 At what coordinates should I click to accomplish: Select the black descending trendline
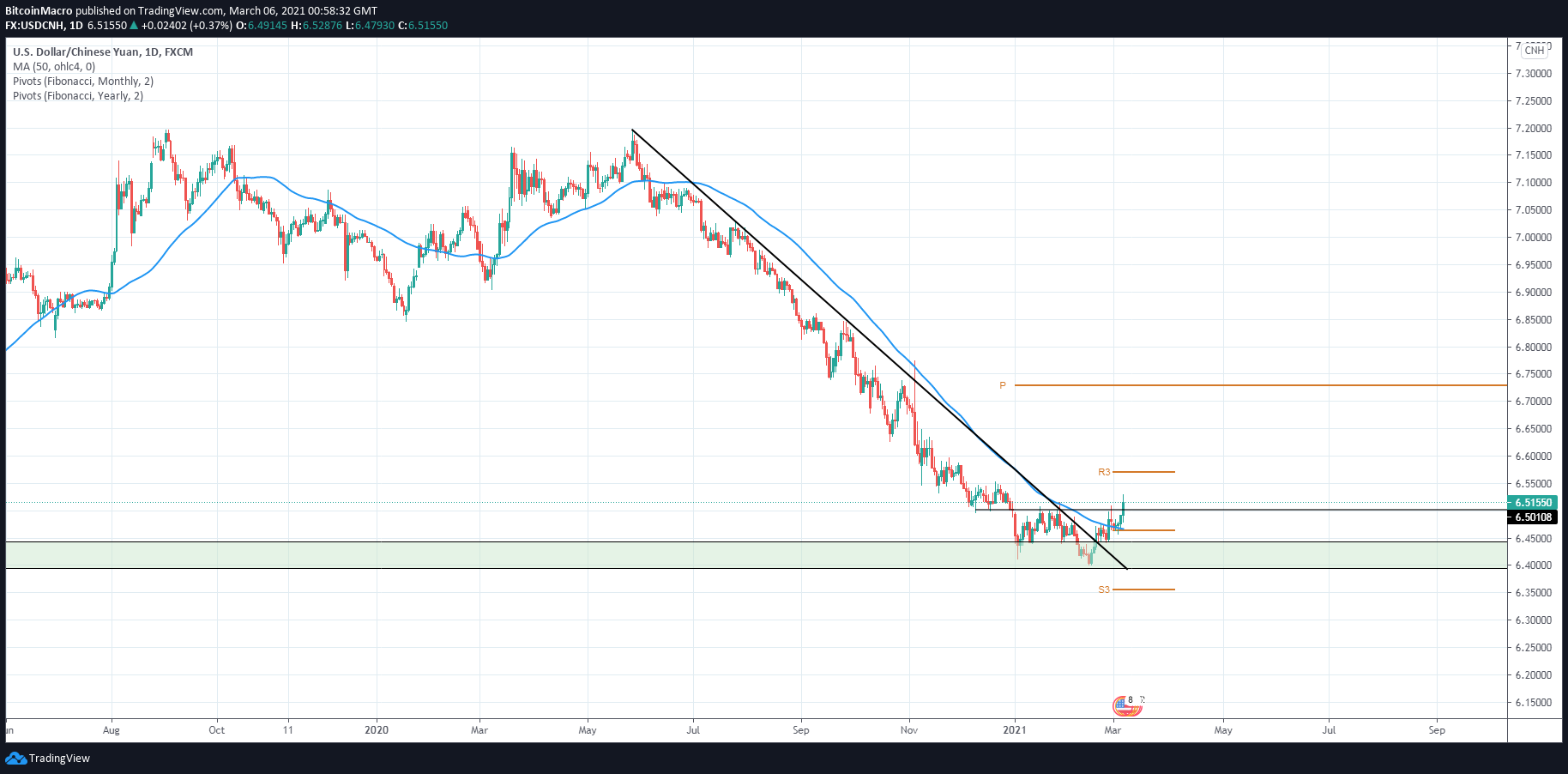coord(879,349)
